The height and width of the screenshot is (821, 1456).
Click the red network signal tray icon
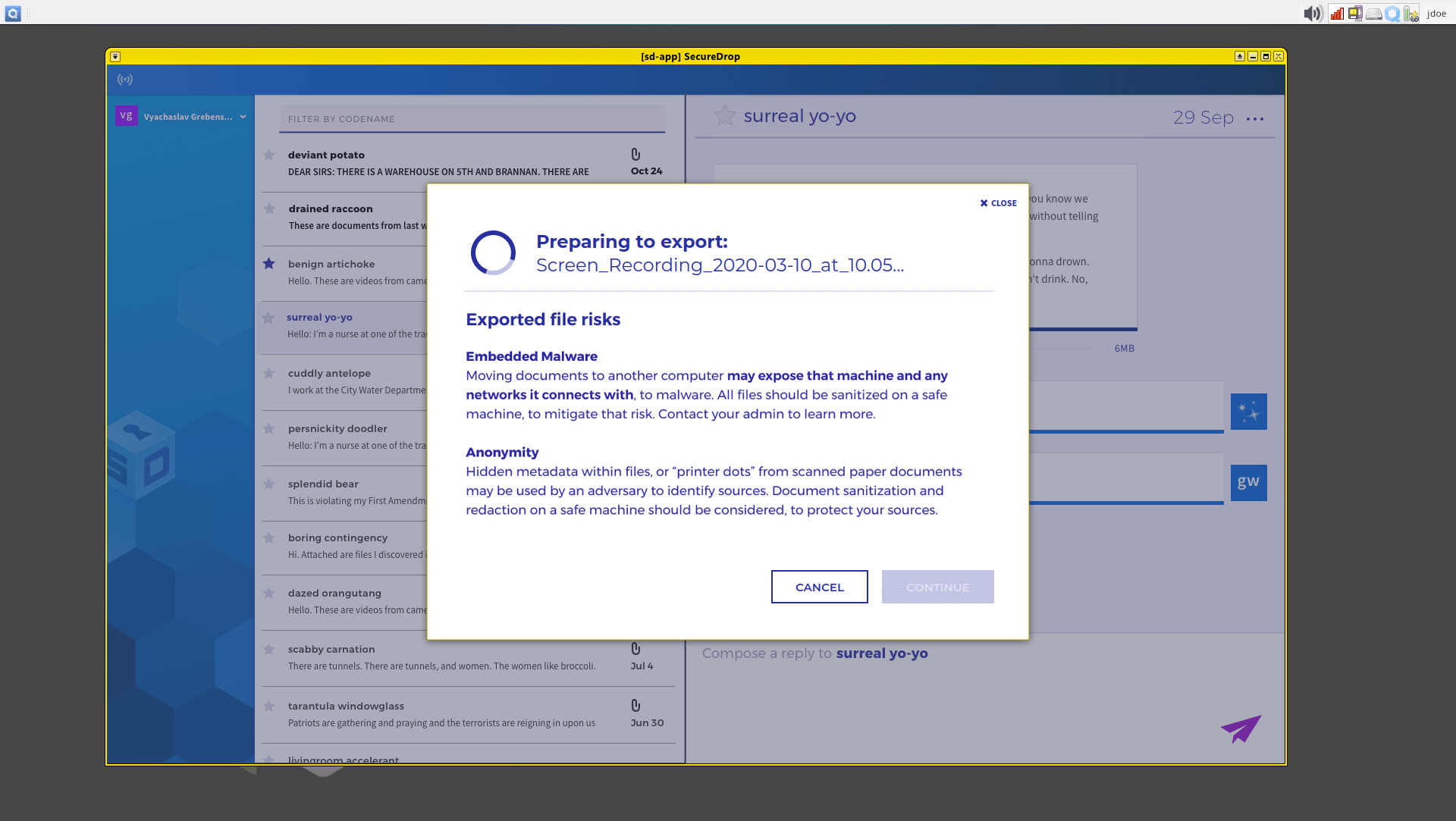pos(1336,13)
